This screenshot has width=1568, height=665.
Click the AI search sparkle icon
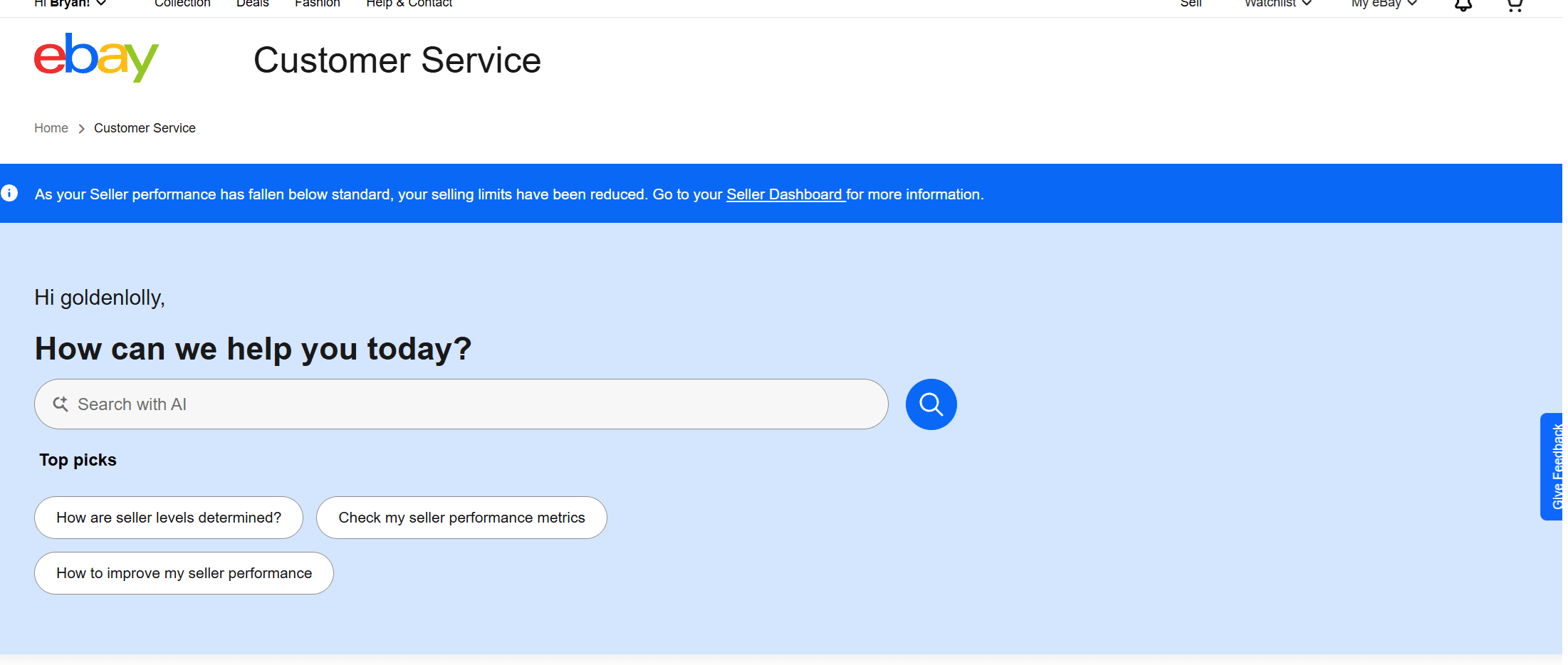61,404
